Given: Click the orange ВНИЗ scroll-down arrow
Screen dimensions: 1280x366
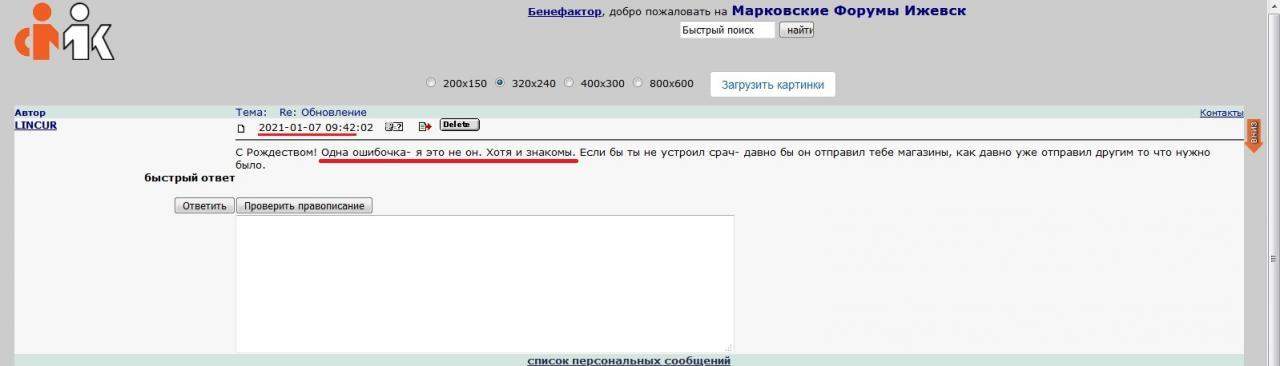Looking at the screenshot, I should point(1253,135).
